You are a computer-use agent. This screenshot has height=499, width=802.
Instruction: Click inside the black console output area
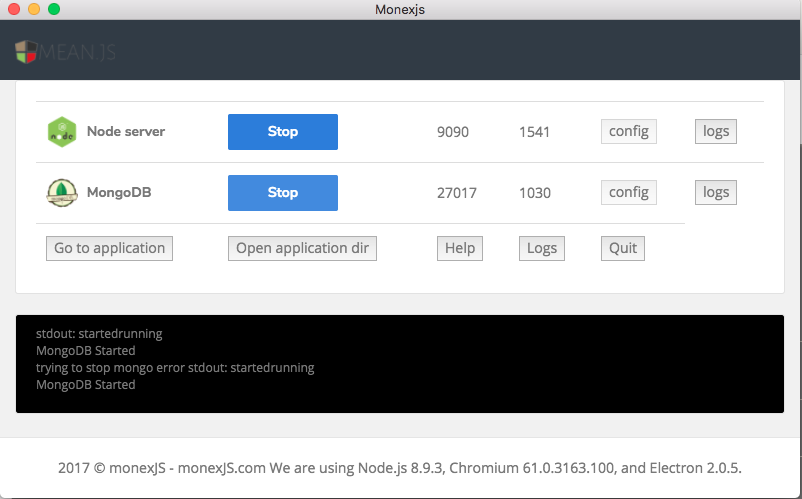pyautogui.click(x=400, y=364)
